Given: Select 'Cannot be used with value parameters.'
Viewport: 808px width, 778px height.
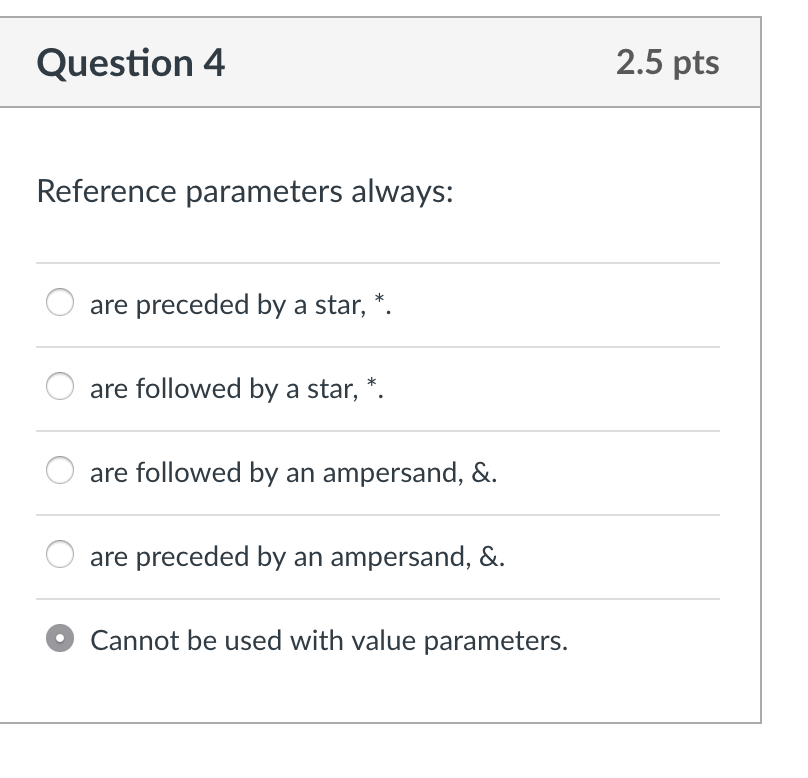Looking at the screenshot, I should coord(60,639).
